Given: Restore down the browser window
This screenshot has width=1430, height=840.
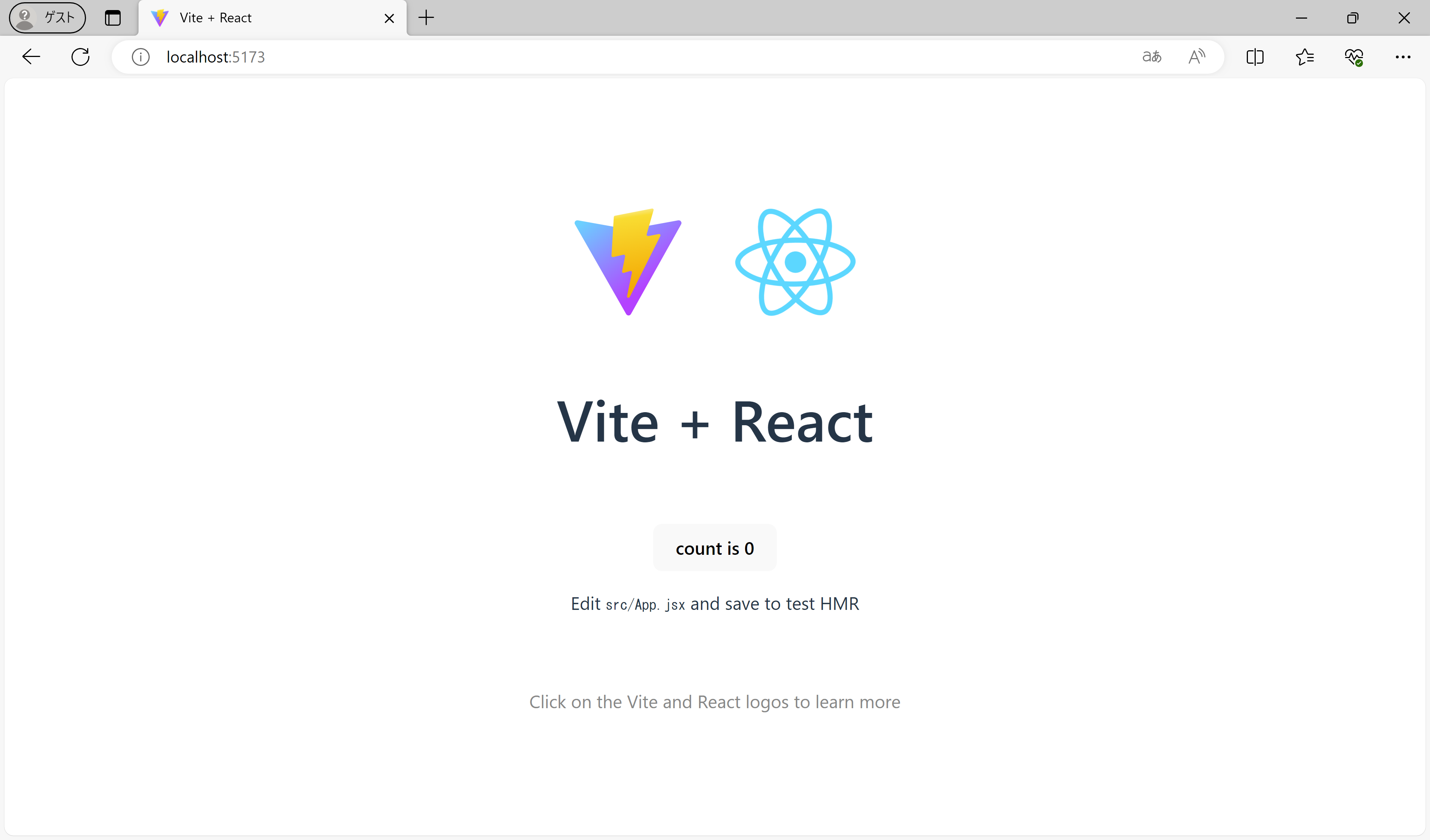Looking at the screenshot, I should click(x=1353, y=18).
